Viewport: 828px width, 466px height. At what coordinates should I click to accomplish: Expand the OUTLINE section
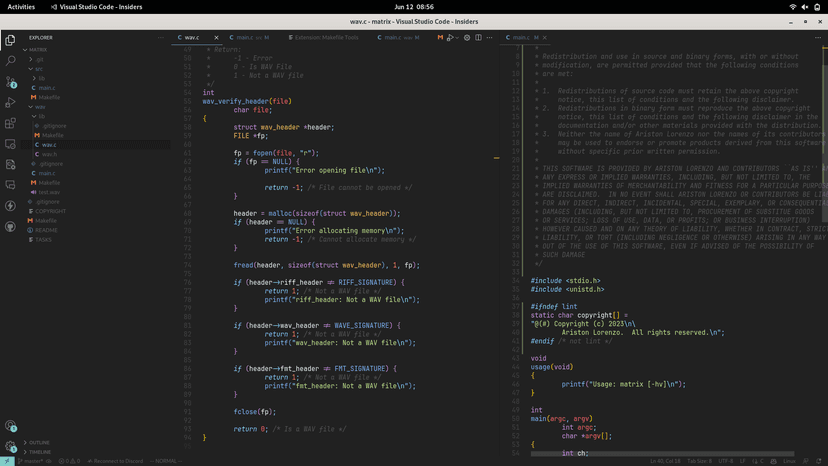point(39,442)
